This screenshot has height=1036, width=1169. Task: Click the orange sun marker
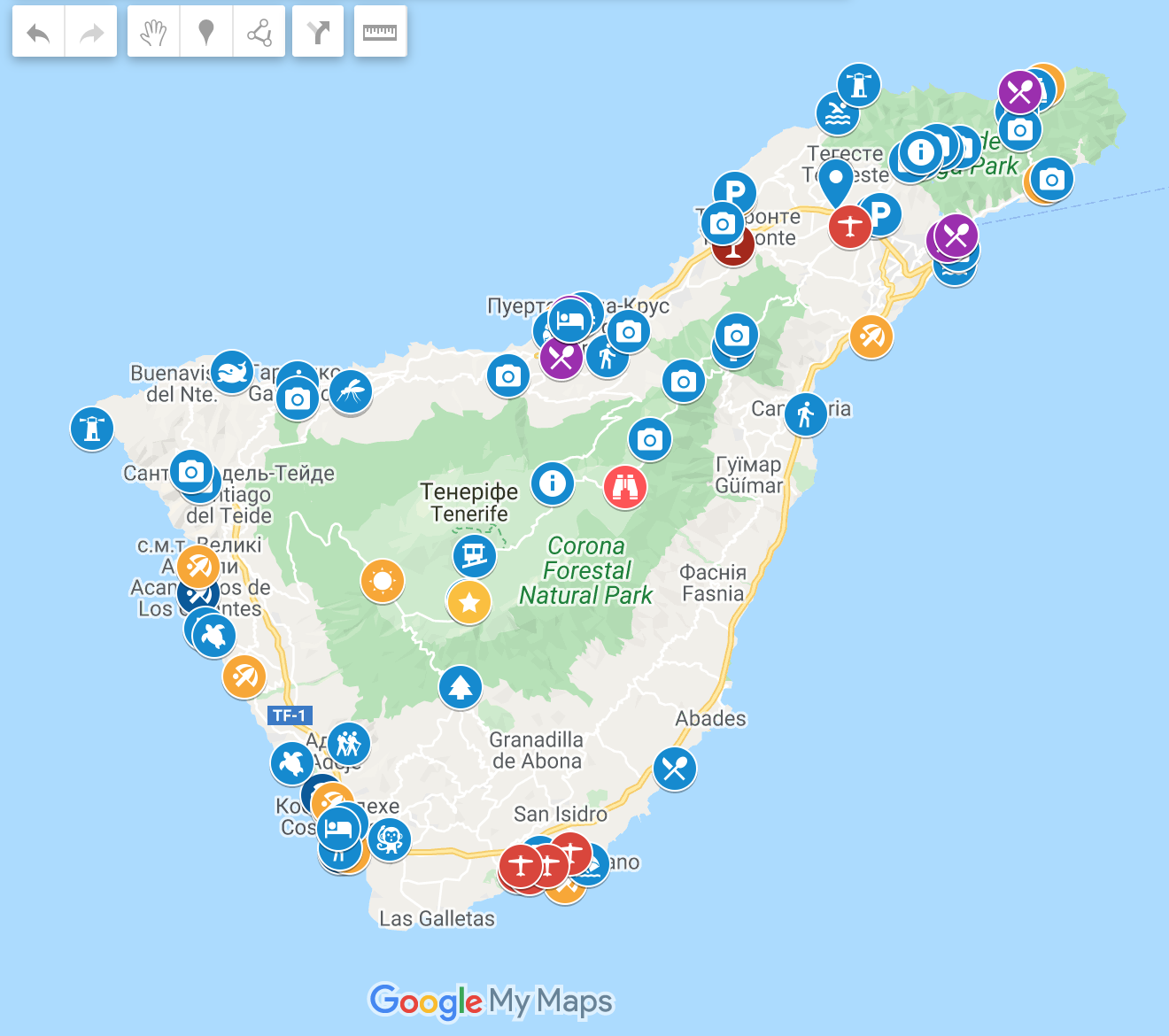point(383,581)
